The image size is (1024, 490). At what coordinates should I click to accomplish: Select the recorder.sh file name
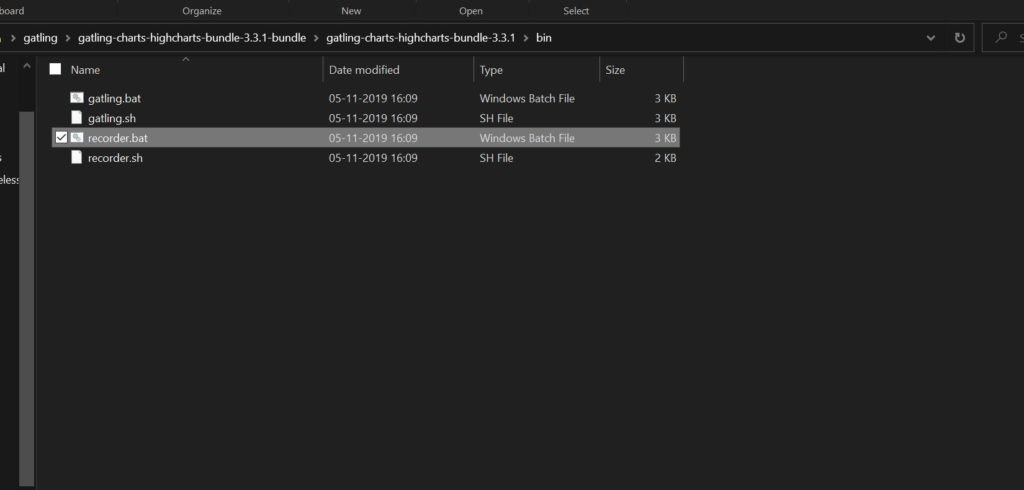[x=115, y=157]
